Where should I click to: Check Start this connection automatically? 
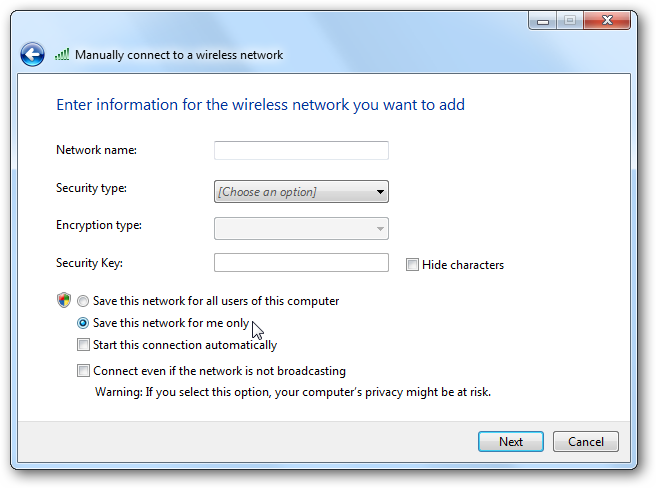tap(83, 346)
